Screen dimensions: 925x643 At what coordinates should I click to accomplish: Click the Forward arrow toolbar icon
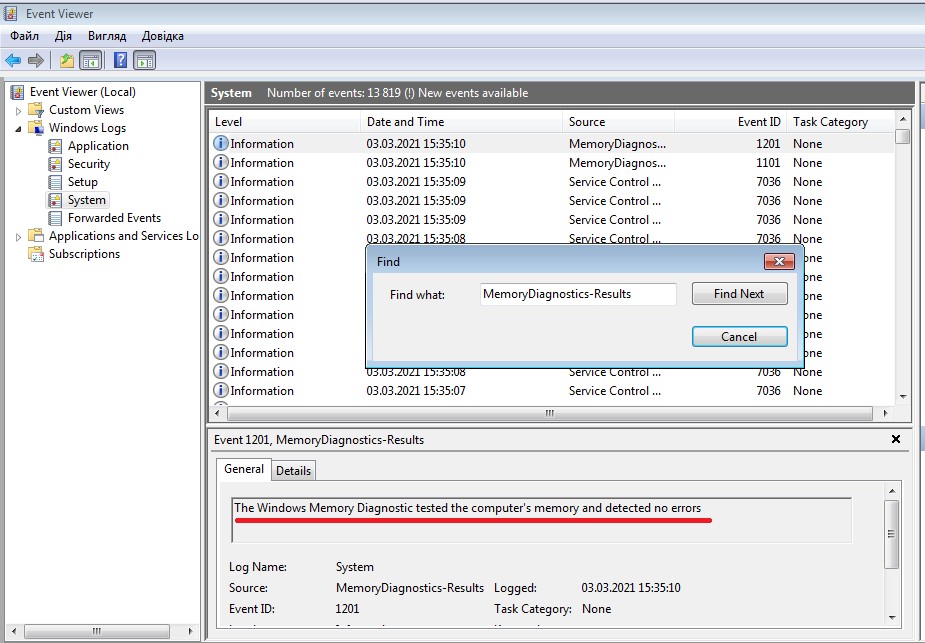click(36, 61)
